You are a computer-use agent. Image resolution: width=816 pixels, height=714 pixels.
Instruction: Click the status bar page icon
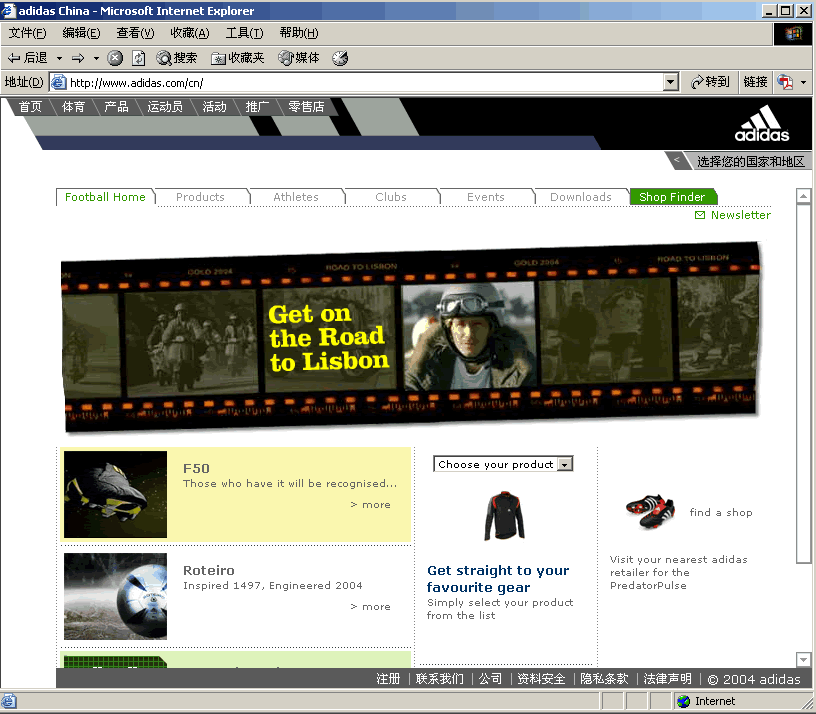tap(9, 701)
